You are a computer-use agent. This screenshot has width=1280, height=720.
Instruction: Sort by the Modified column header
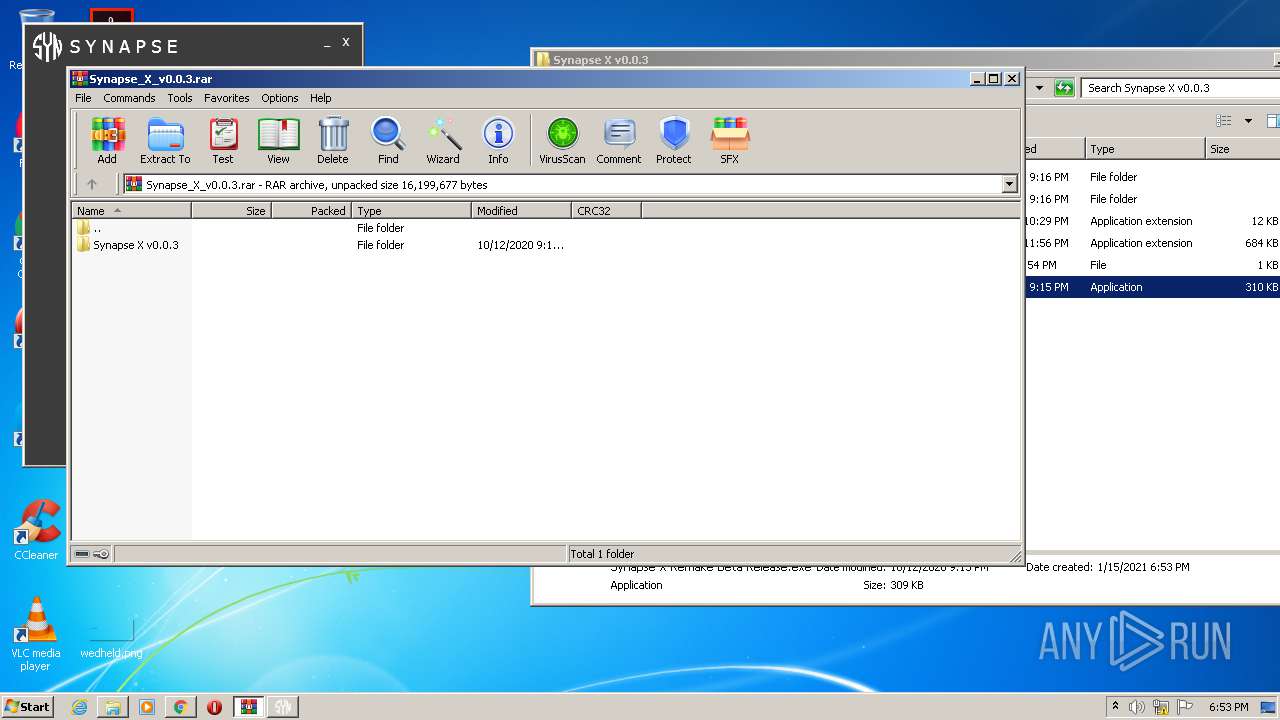click(521, 210)
